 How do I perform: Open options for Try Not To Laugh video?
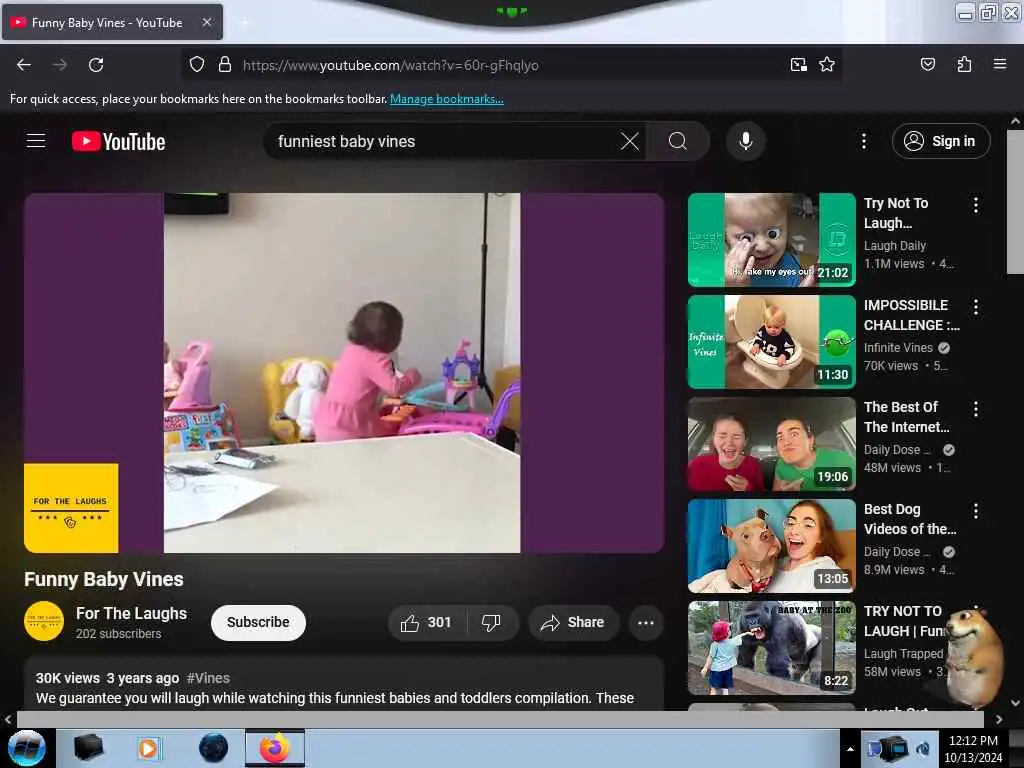coord(976,205)
